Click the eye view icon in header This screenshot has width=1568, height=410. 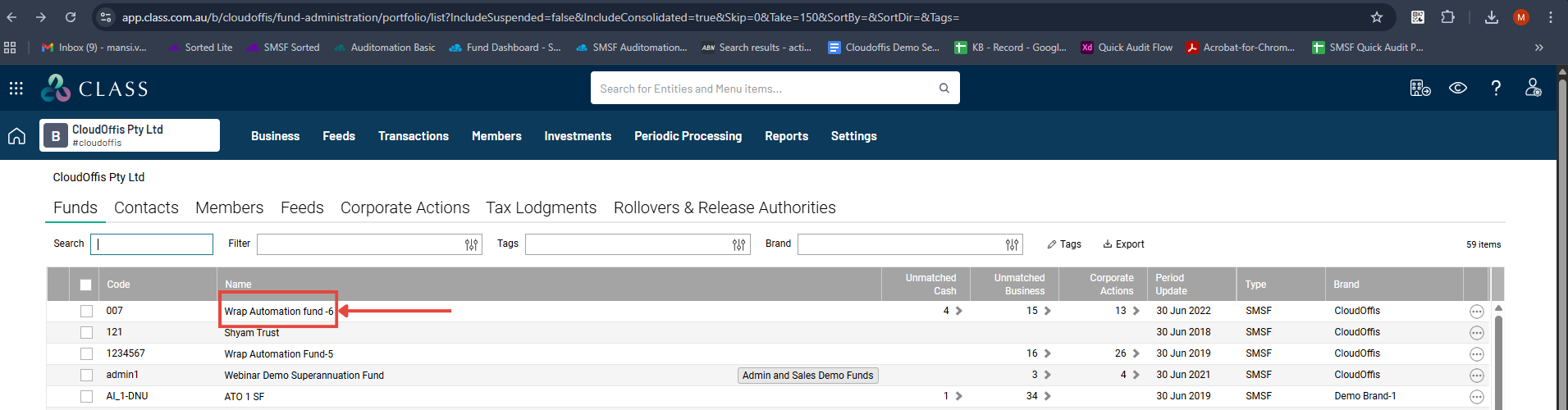click(1458, 89)
